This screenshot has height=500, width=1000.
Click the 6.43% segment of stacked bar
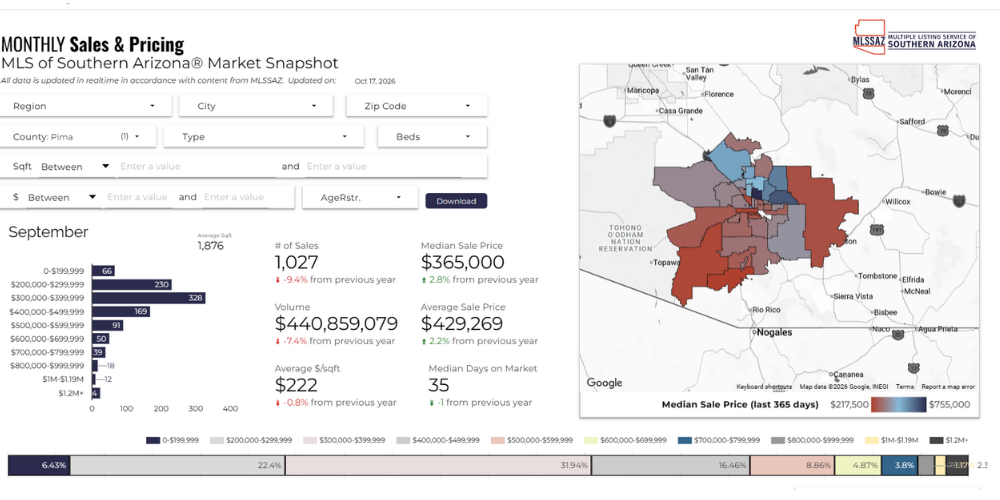38,466
